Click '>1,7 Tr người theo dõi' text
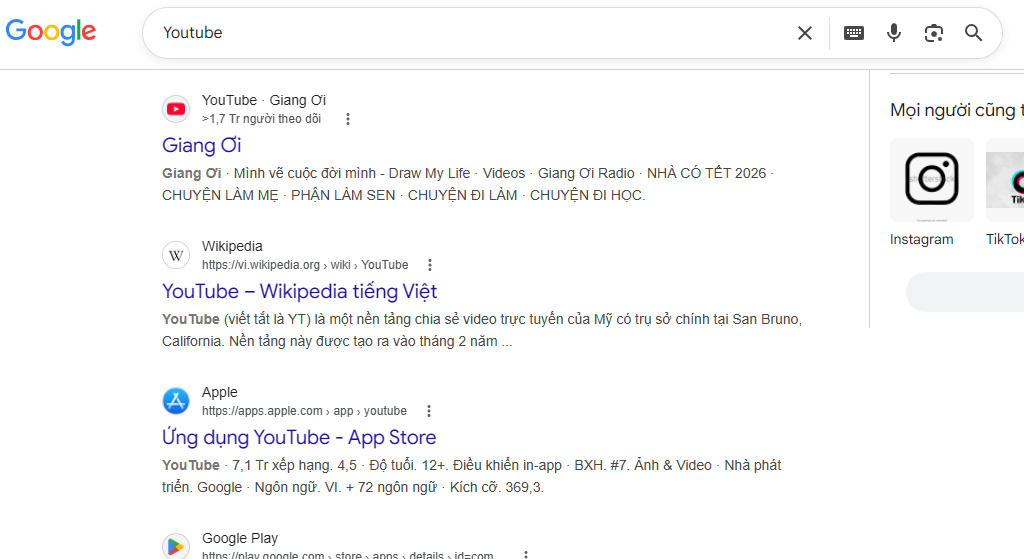The width and height of the screenshot is (1024, 559). 262,119
